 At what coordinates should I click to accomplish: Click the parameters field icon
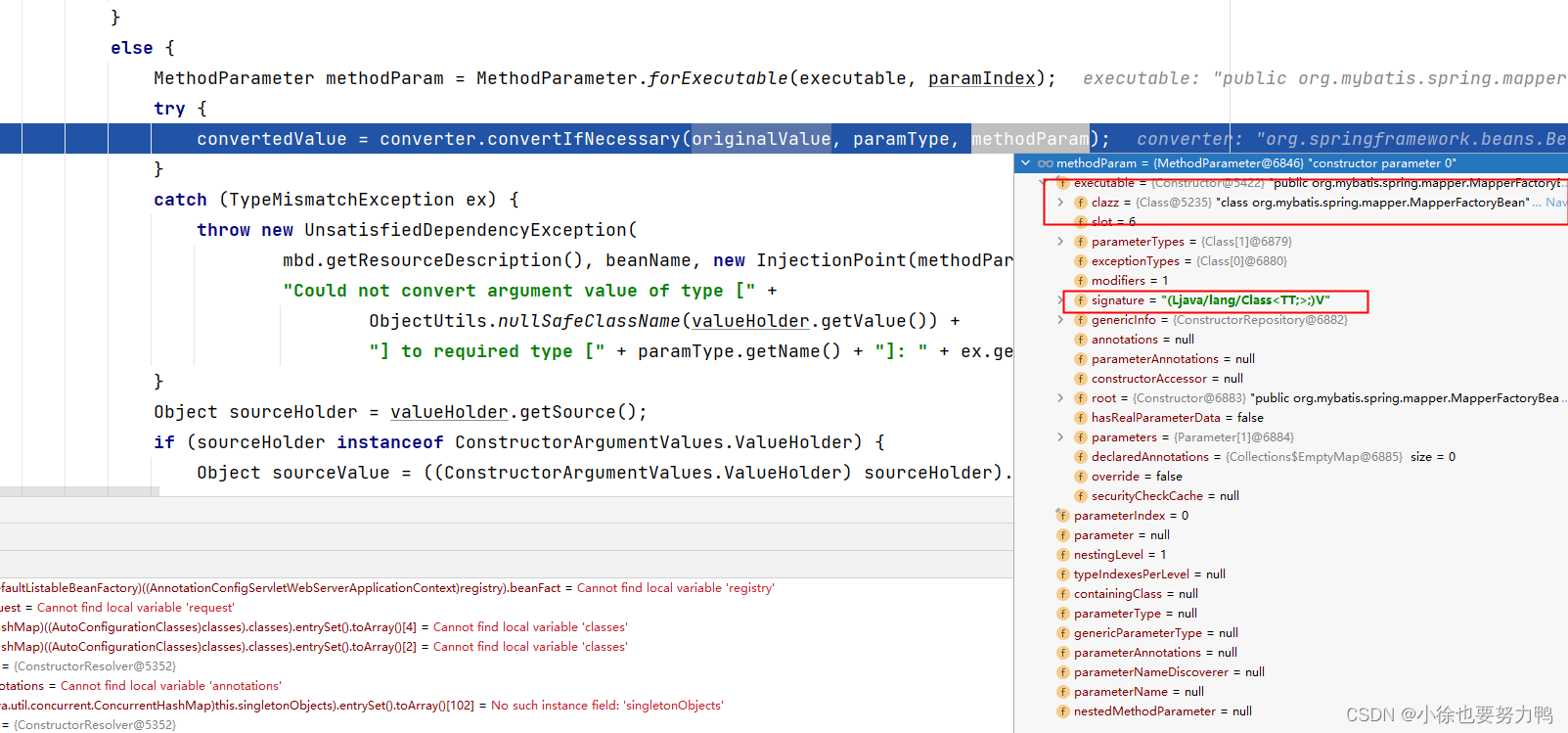1080,437
